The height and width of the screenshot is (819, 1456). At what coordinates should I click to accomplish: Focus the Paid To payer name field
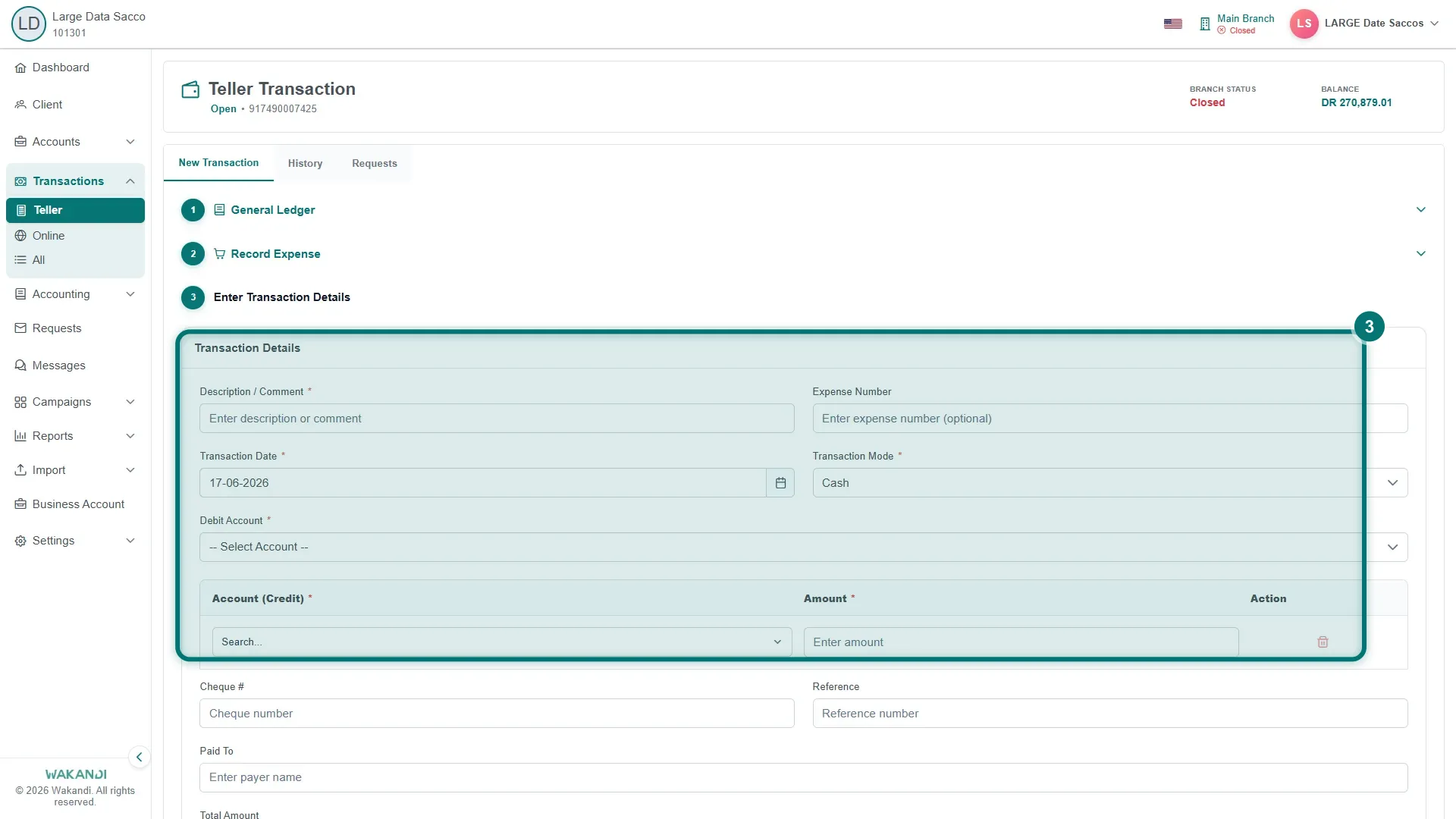(x=804, y=778)
